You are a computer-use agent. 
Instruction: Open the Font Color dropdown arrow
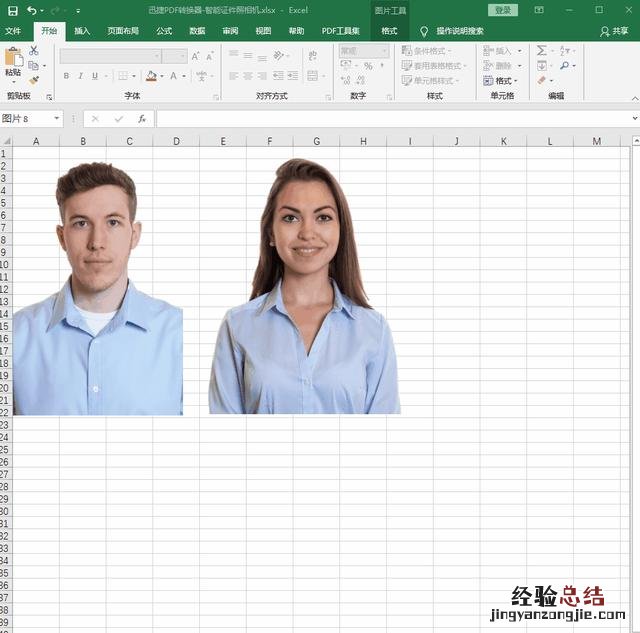tap(184, 76)
